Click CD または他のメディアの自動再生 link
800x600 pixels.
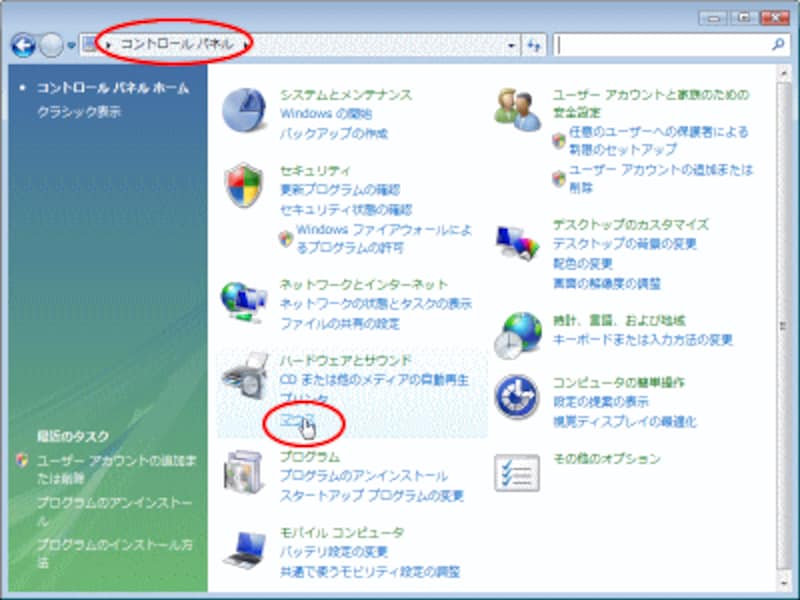coord(374,380)
